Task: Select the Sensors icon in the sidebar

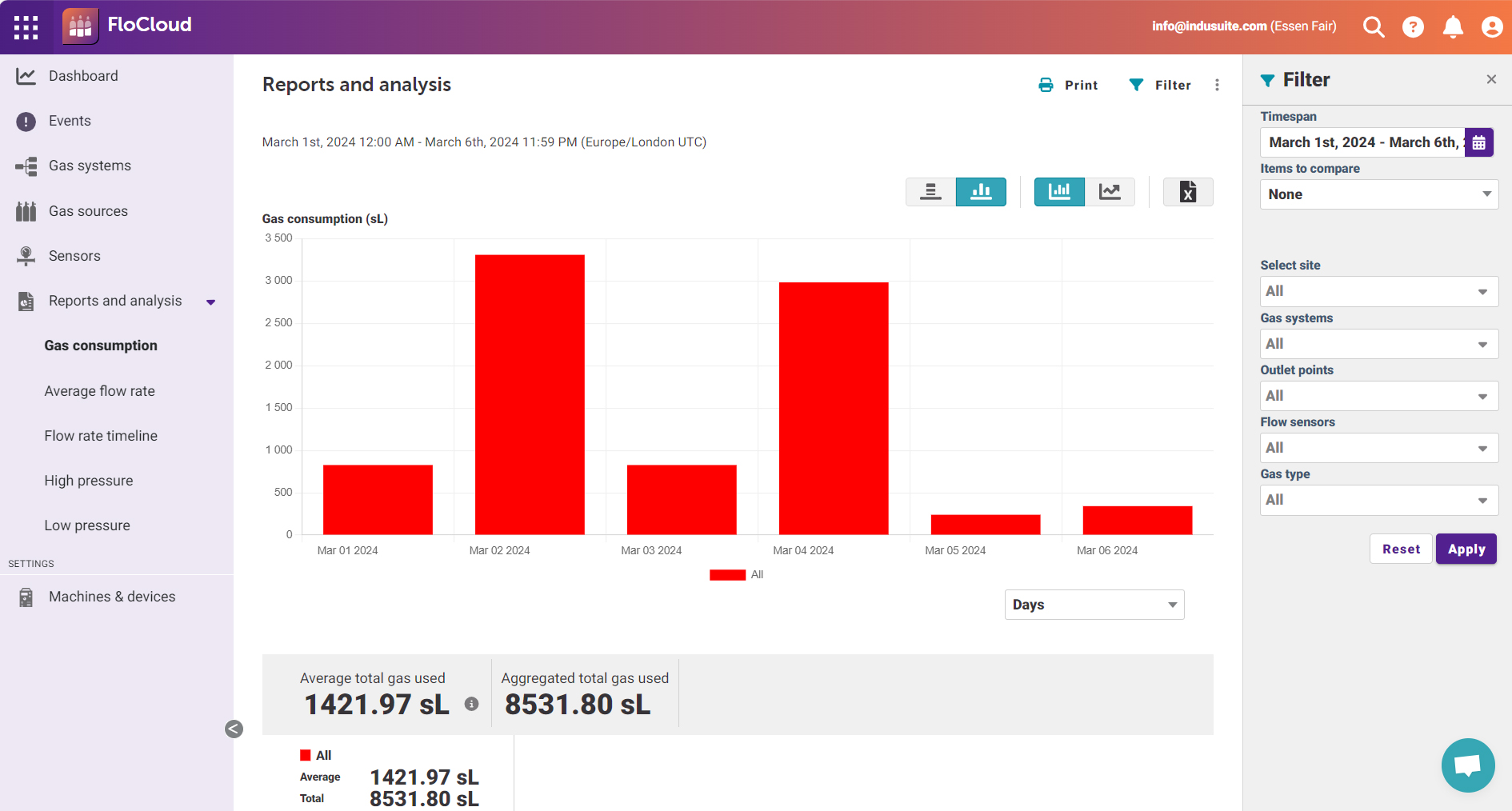Action: coord(26,255)
